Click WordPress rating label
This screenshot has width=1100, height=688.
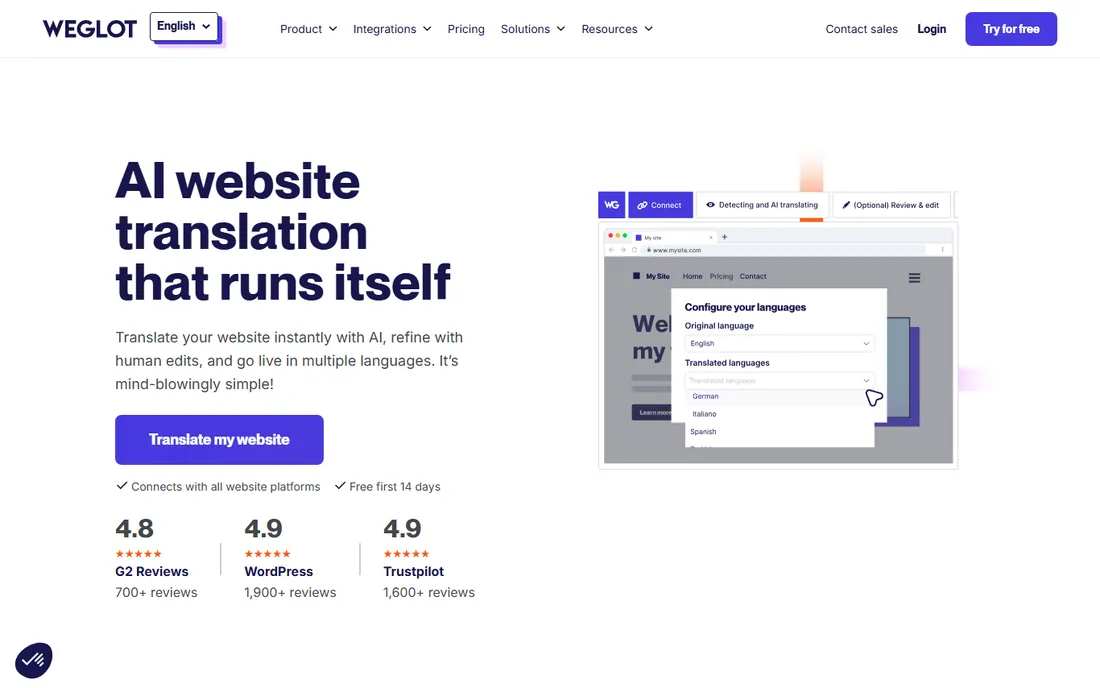click(279, 572)
